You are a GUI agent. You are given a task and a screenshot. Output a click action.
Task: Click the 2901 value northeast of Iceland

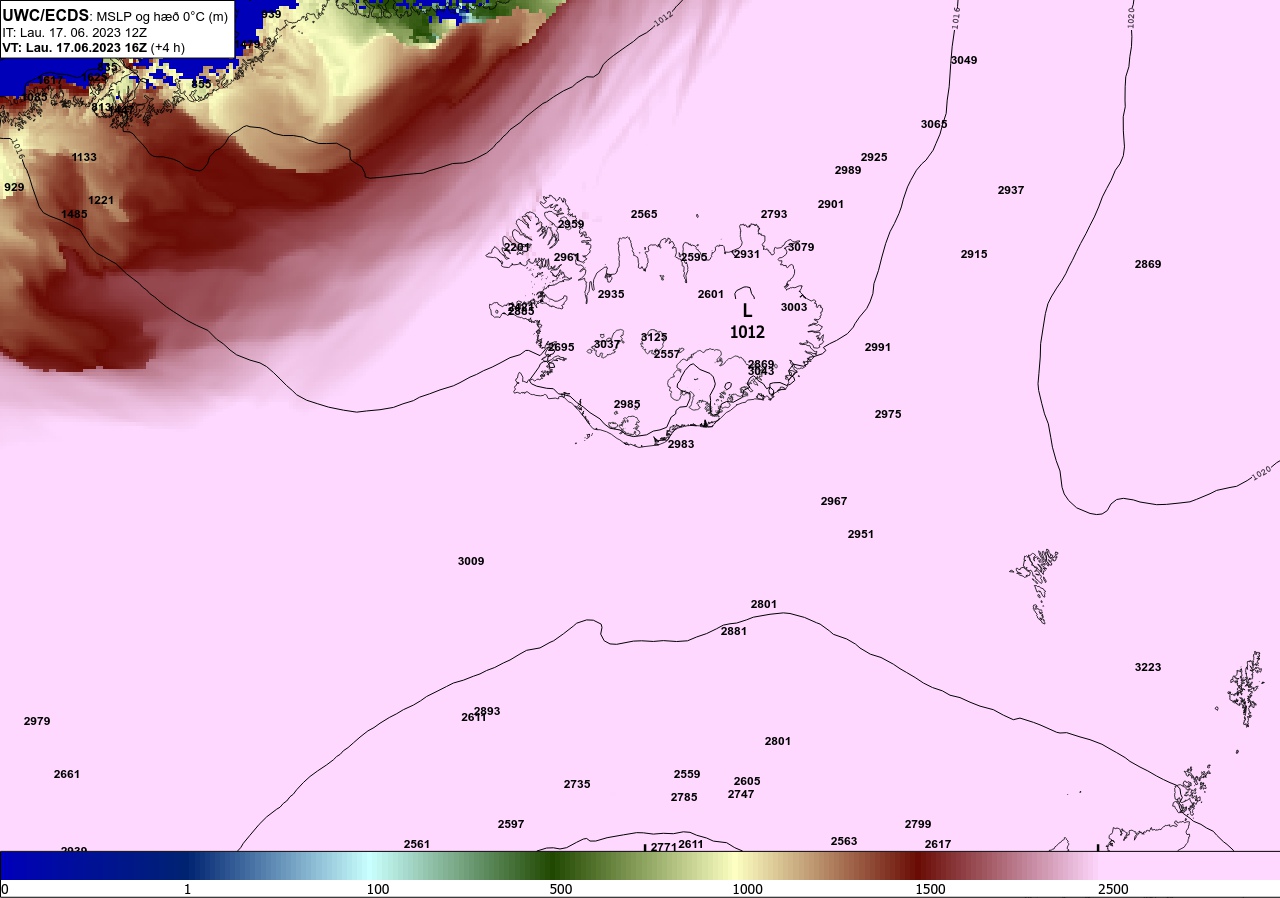831,204
